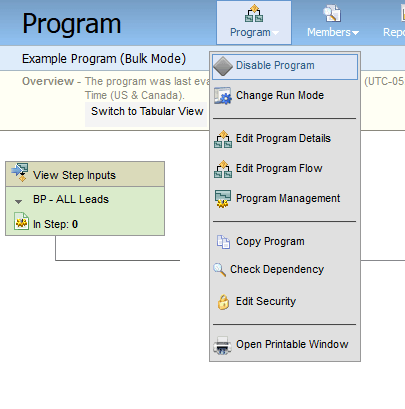Click the In Step: 0 count
Image resolution: width=405 pixels, height=409 pixels.
pyautogui.click(x=55, y=224)
